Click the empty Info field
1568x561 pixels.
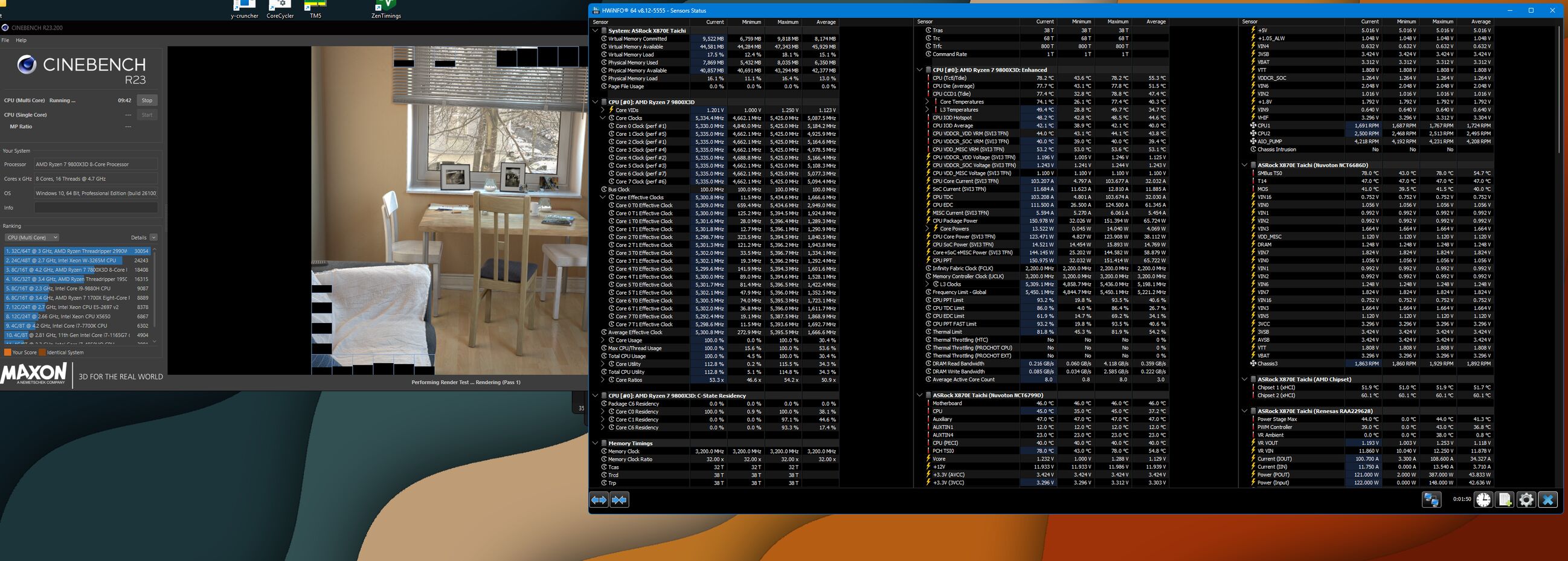pos(96,208)
